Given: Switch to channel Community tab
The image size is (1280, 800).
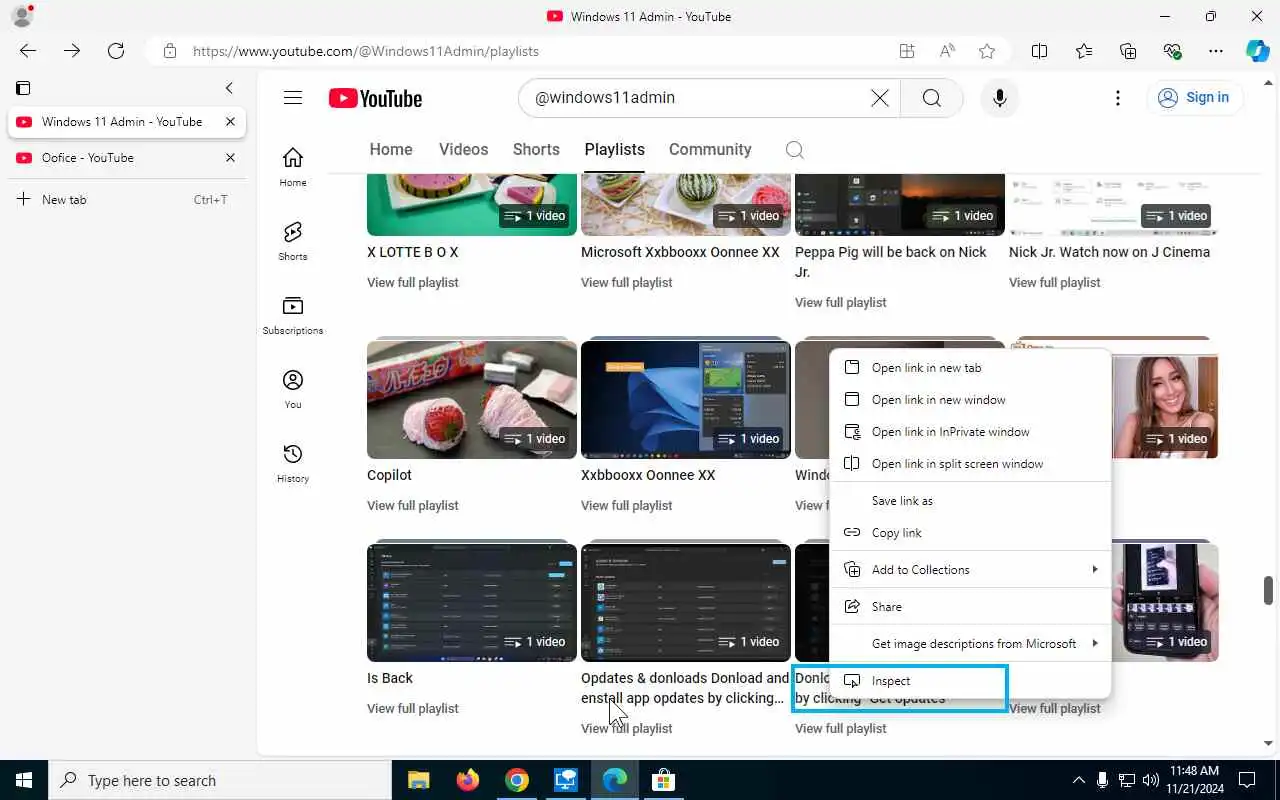Looking at the screenshot, I should point(710,149).
